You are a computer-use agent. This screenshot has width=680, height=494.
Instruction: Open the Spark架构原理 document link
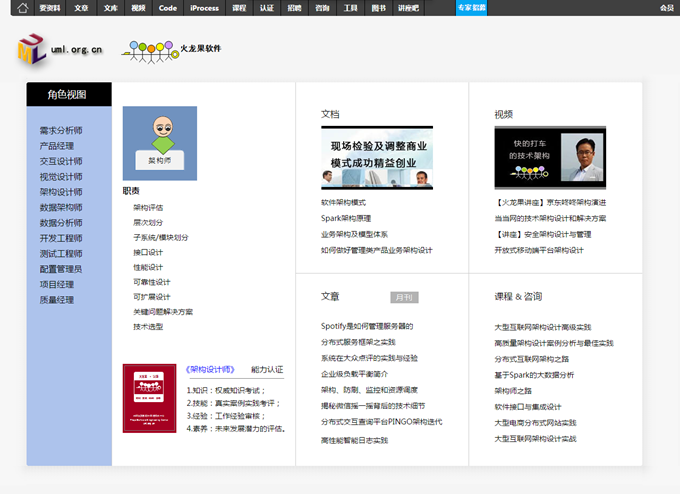(x=345, y=218)
